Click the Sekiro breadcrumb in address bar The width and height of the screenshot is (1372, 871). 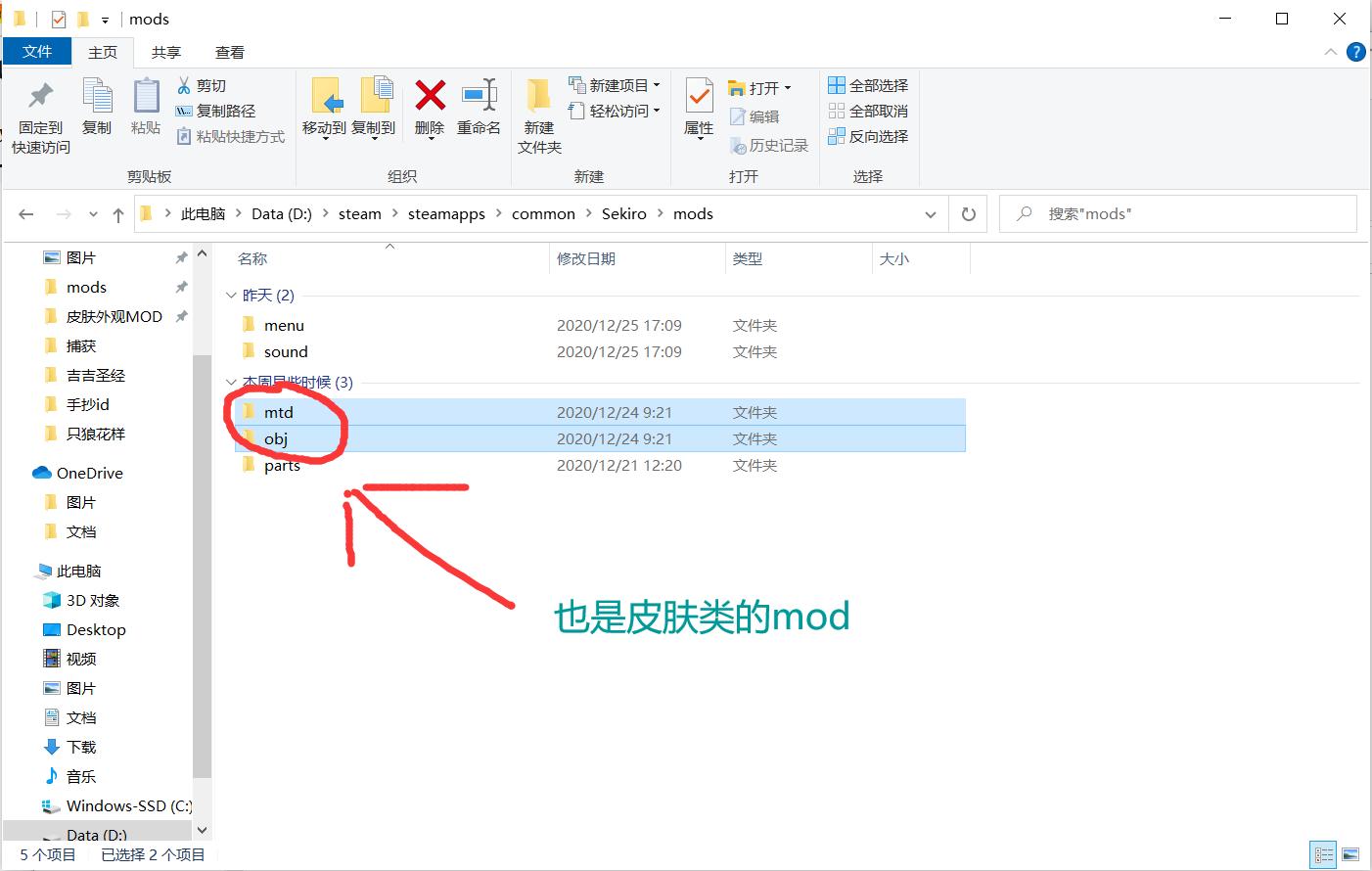[623, 214]
